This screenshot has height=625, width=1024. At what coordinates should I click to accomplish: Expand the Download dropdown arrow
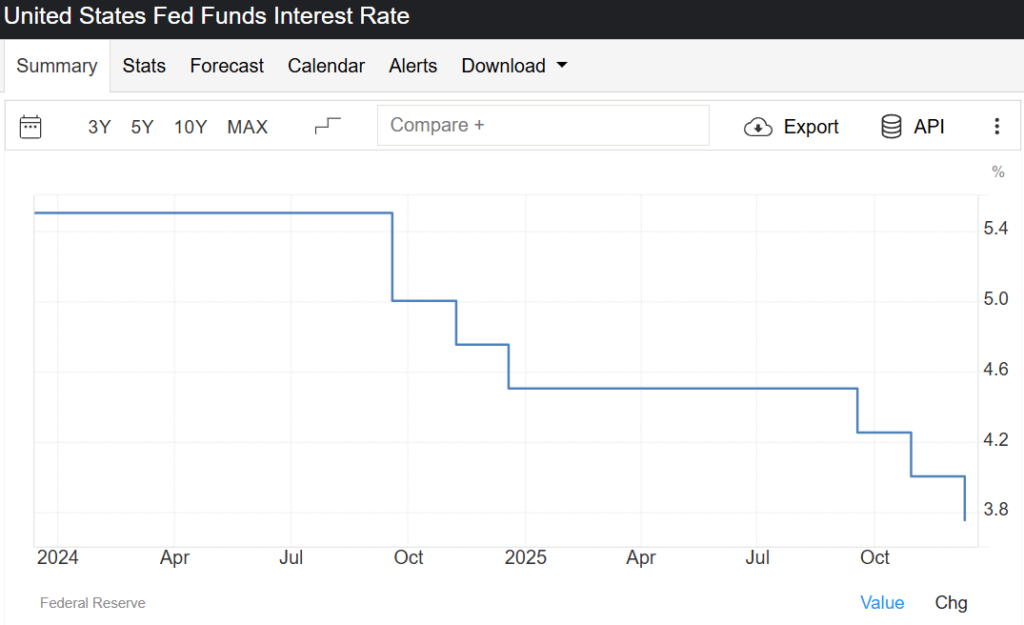(x=561, y=66)
